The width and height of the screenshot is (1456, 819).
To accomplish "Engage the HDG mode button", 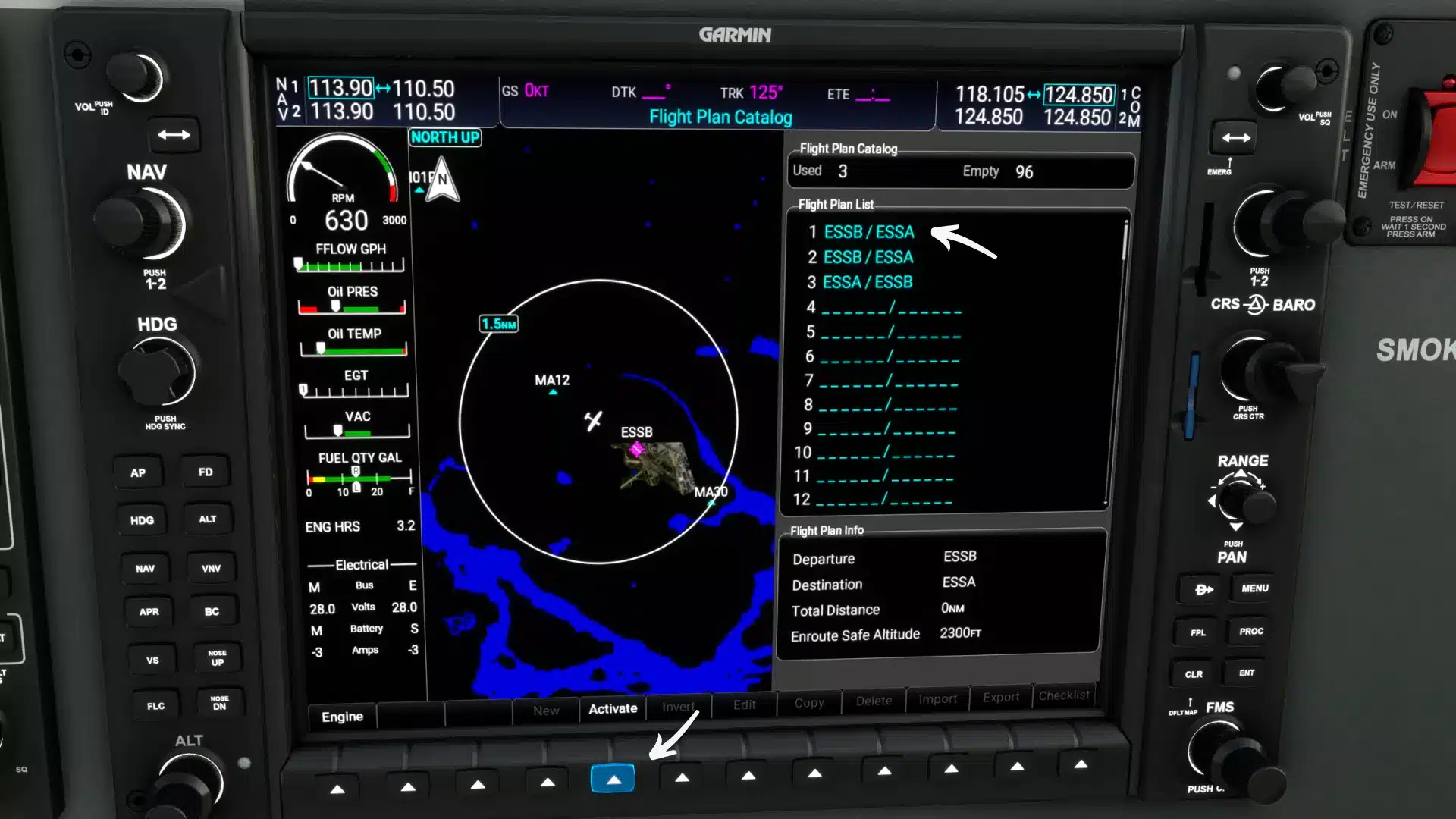I will click(142, 520).
